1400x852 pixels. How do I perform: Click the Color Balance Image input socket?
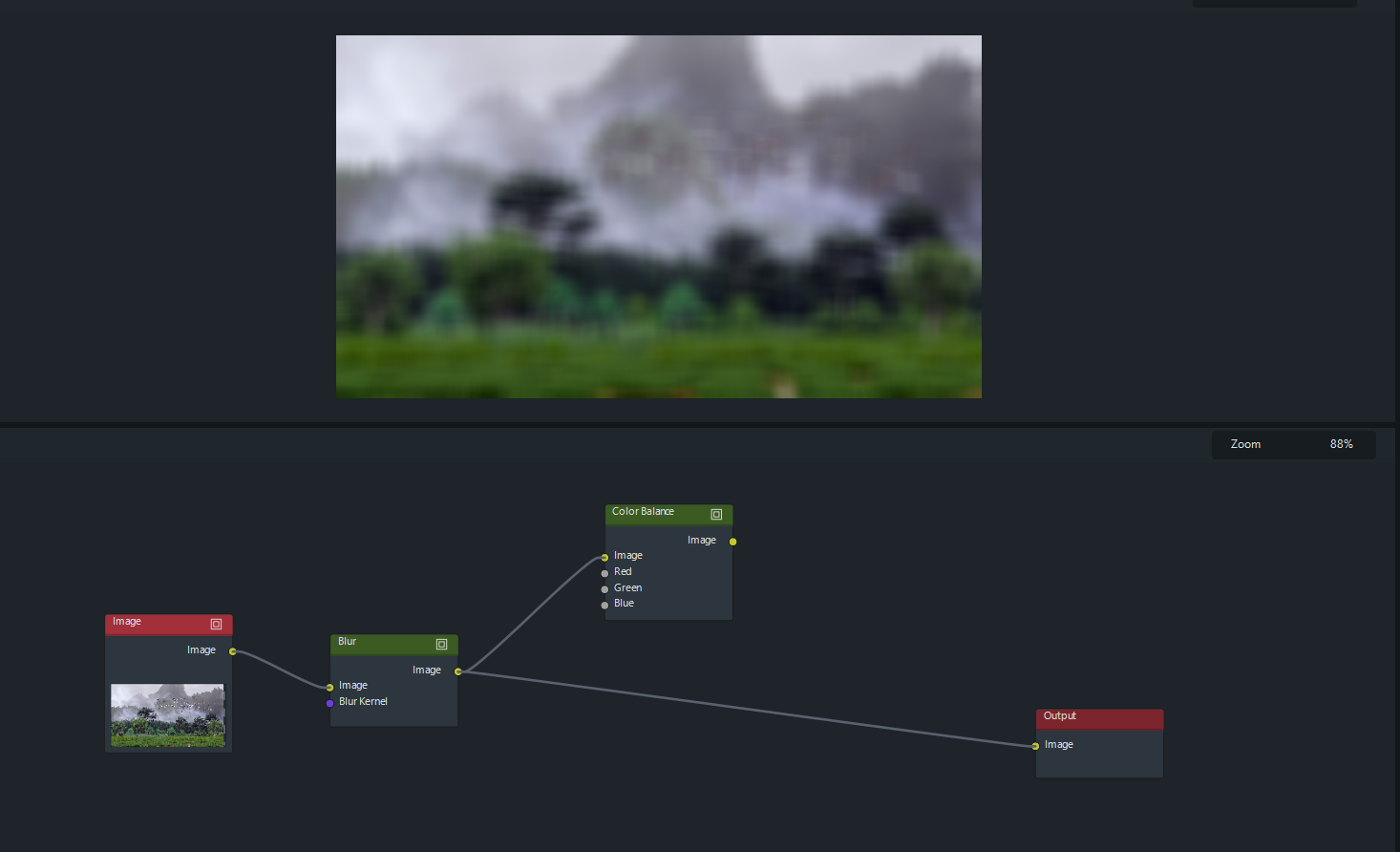[605, 556]
